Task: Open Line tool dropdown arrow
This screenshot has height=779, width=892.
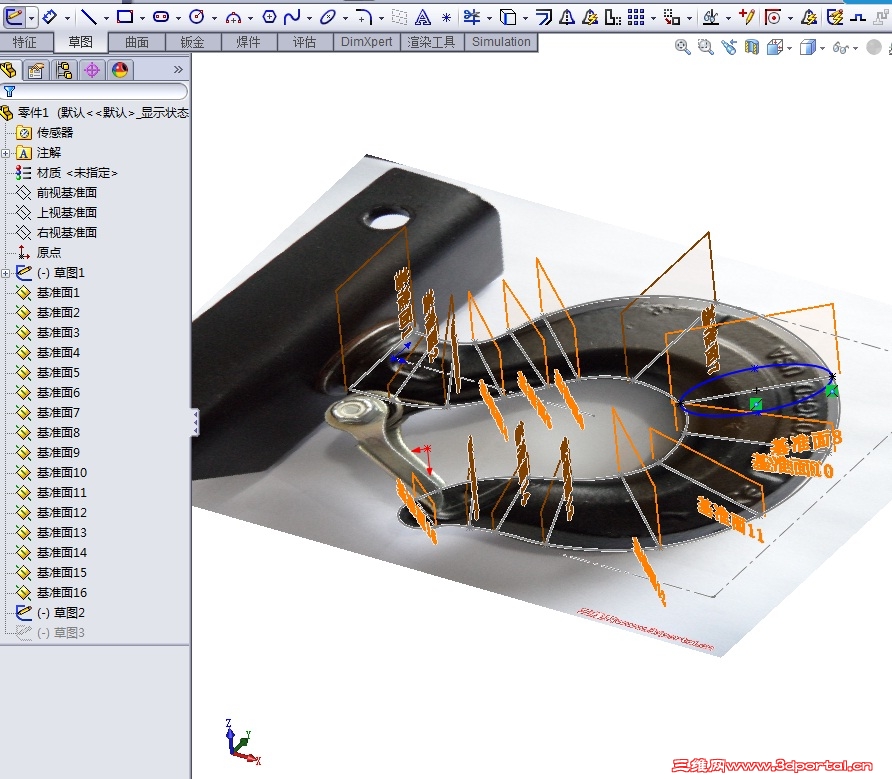Action: pyautogui.click(x=106, y=18)
